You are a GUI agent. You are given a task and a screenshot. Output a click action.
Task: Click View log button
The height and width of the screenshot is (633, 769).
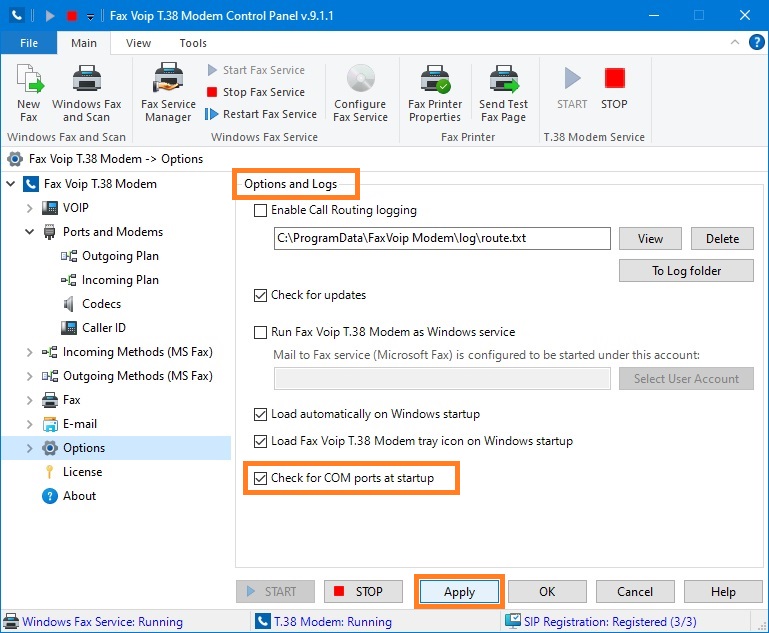[x=650, y=239]
